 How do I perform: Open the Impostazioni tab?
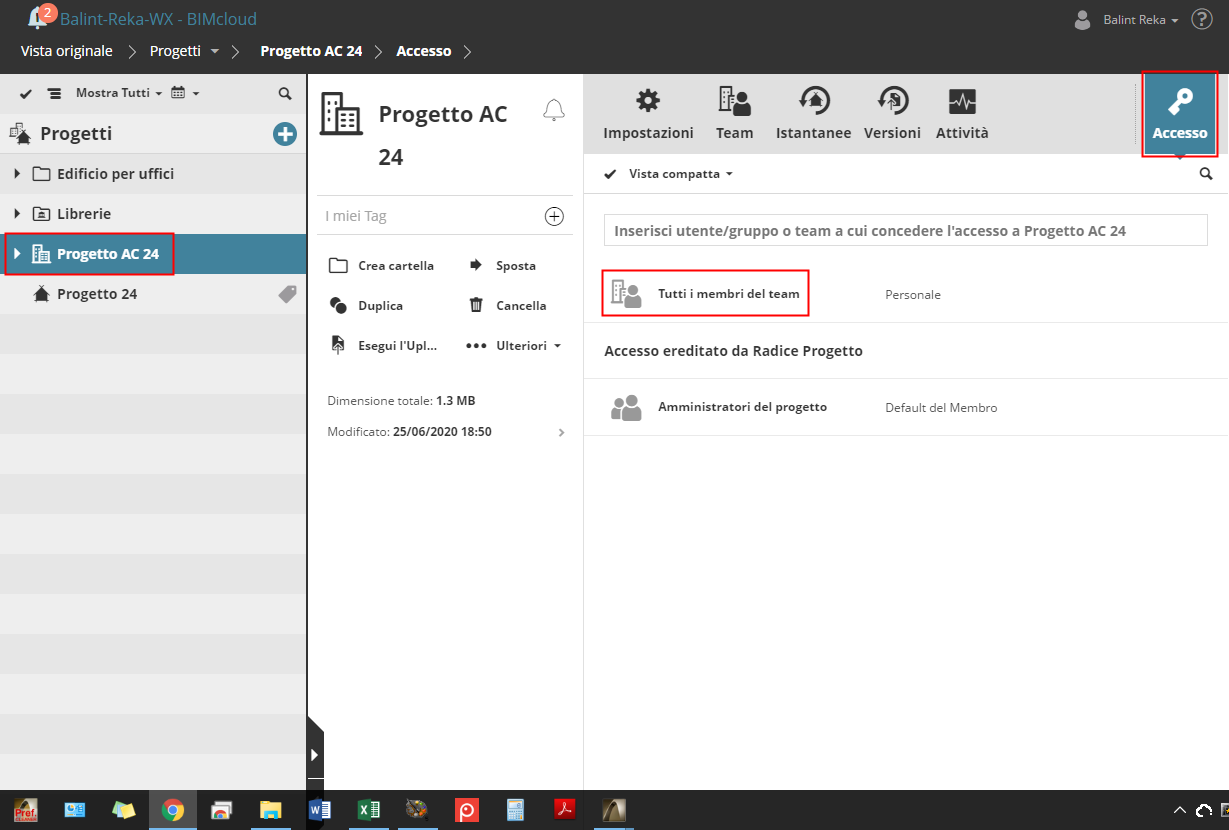pyautogui.click(x=648, y=114)
